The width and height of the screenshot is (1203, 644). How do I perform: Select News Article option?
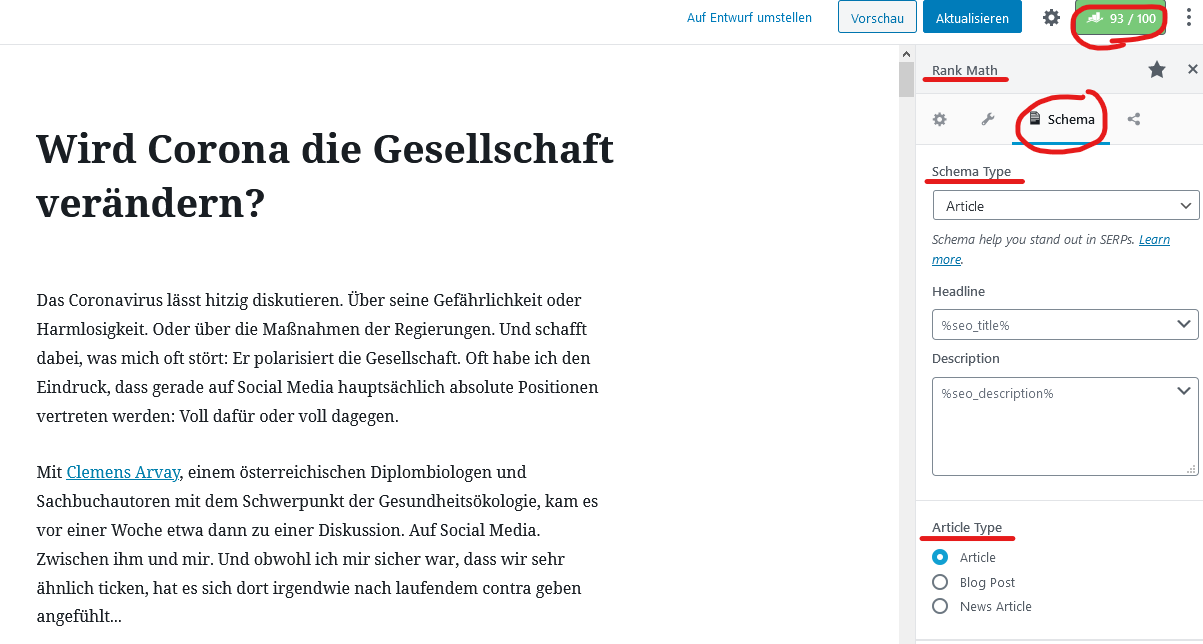tap(940, 606)
